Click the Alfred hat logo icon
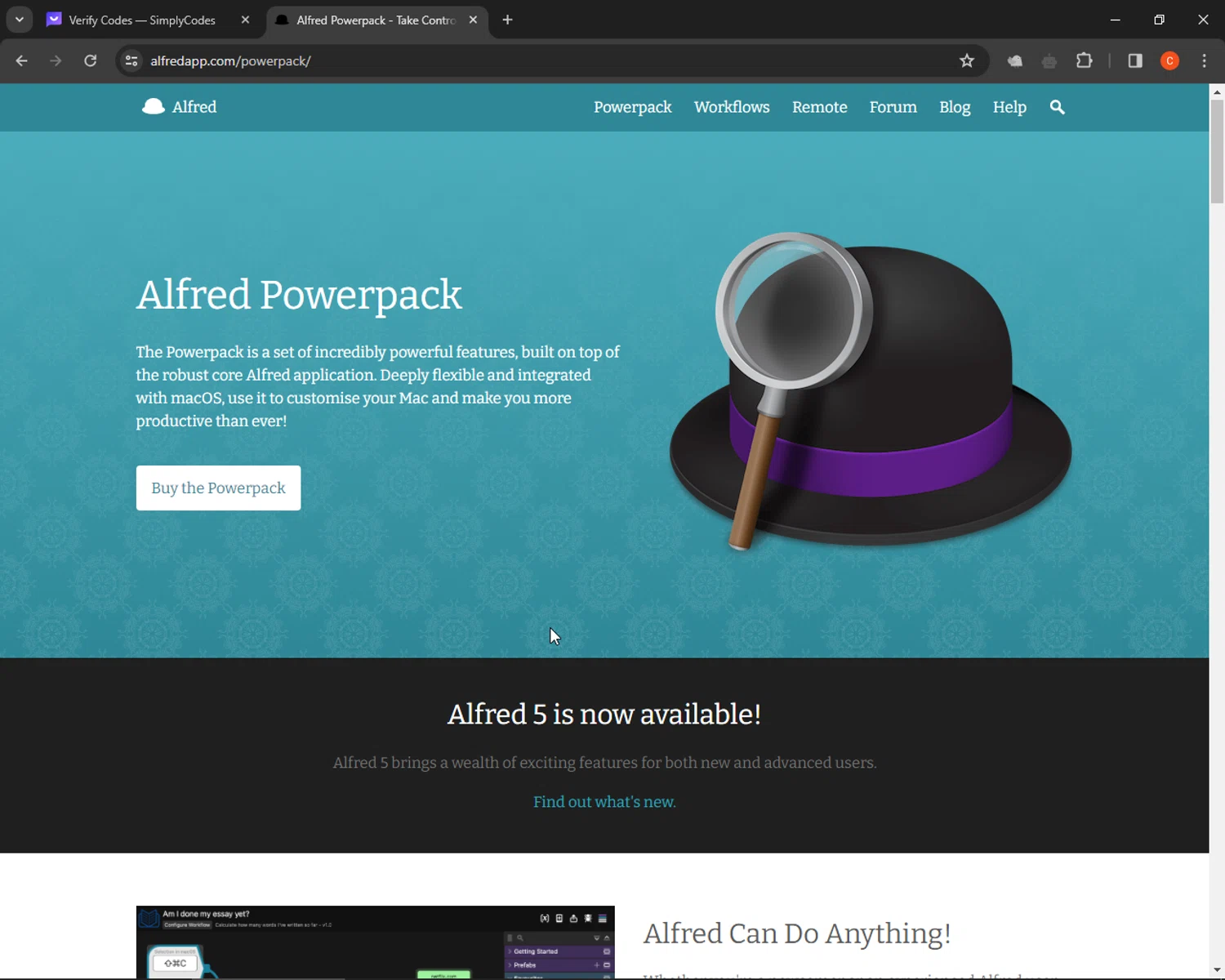The image size is (1225, 980). coord(153,106)
